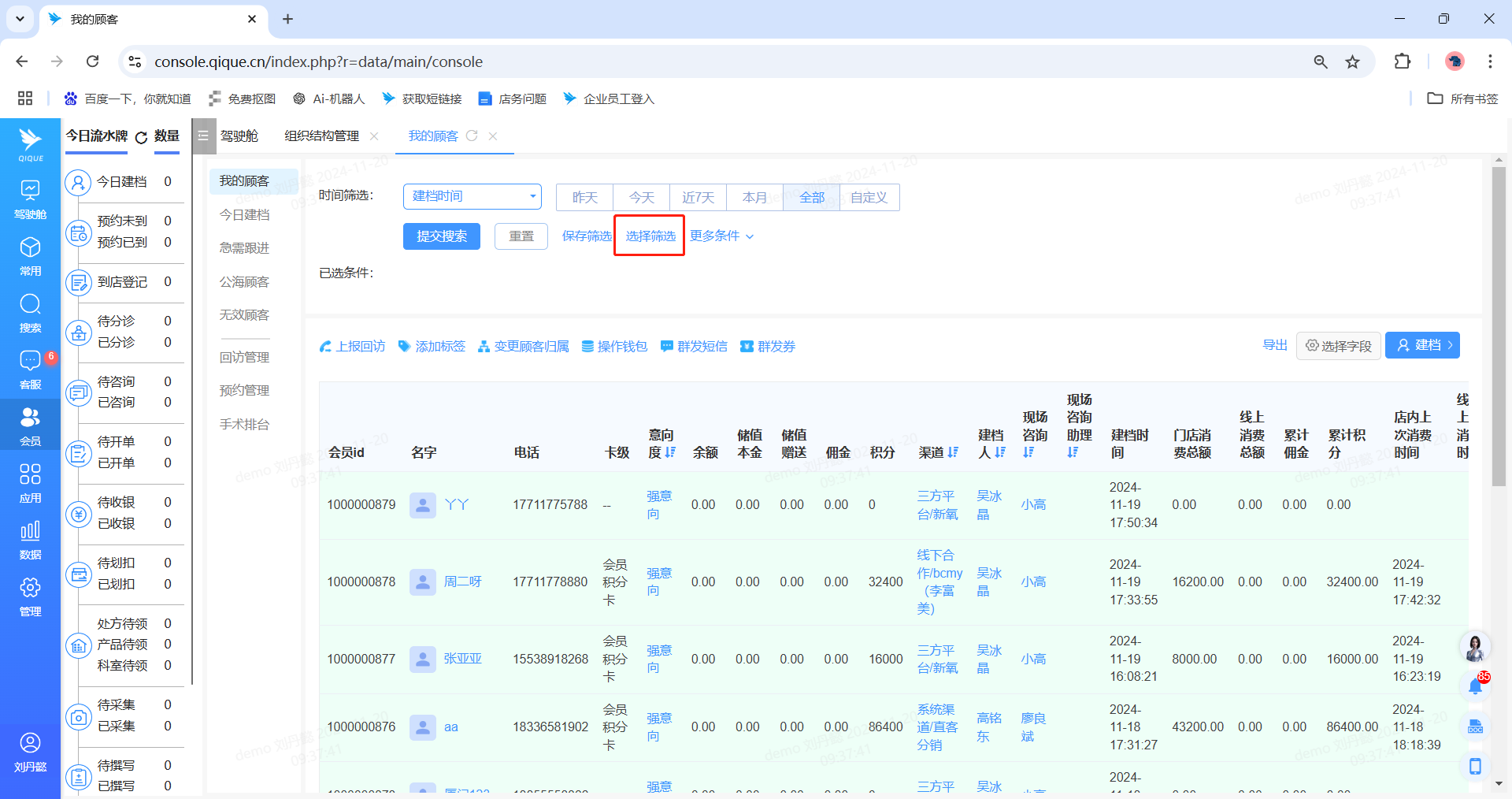
Task: Expand 更多条件 filter options
Action: [721, 236]
